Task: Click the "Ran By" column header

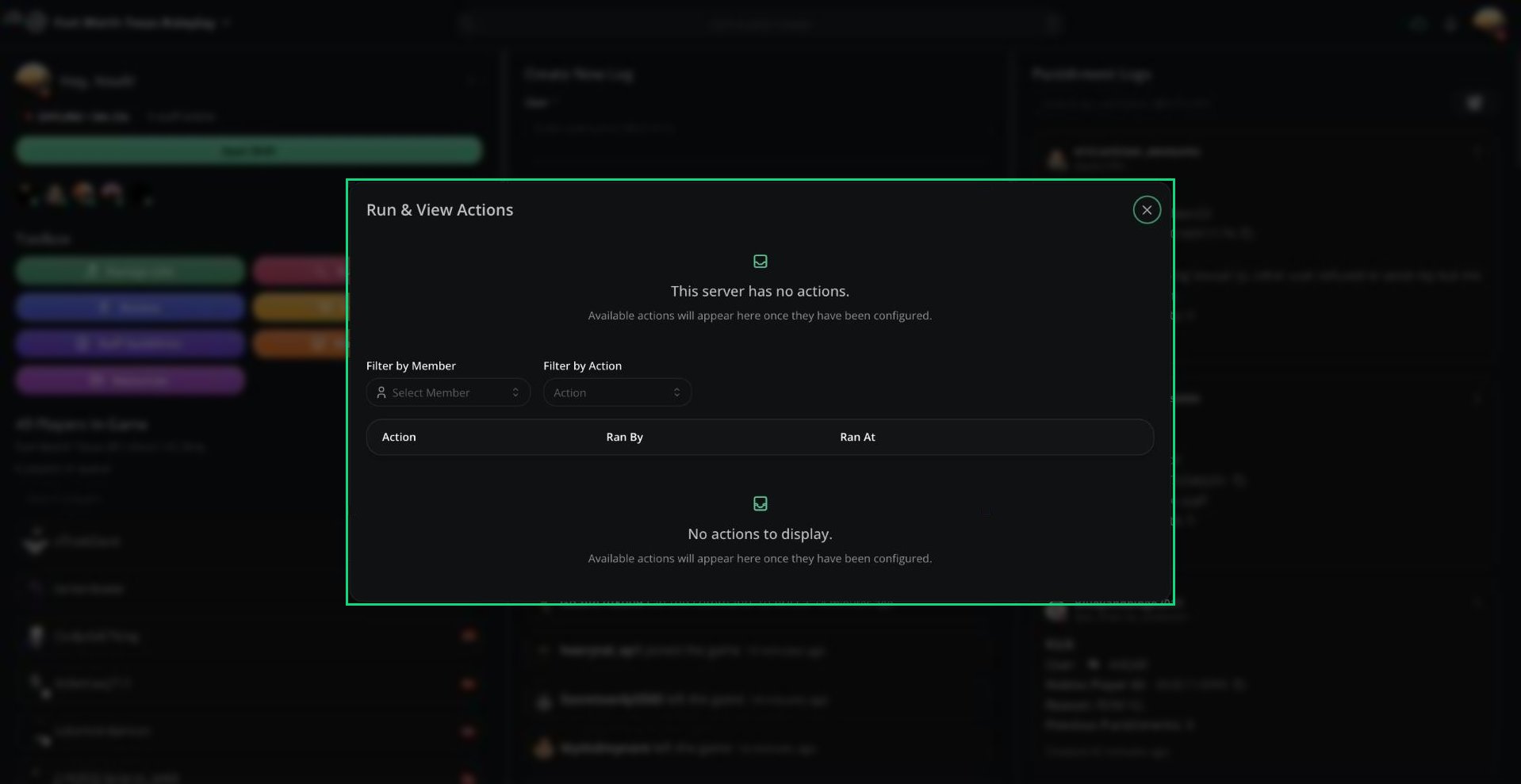Action: click(x=625, y=437)
